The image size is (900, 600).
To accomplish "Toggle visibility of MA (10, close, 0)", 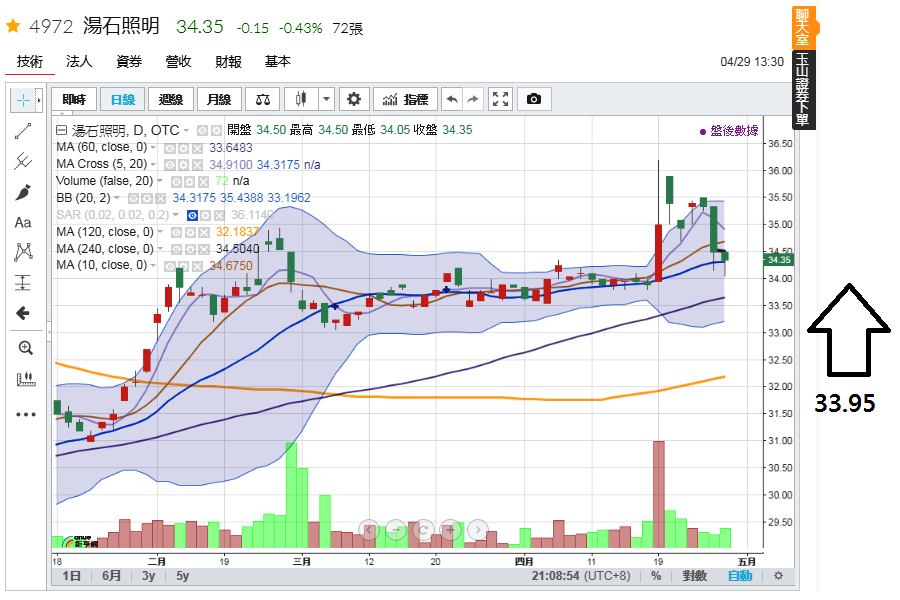I will click(x=170, y=266).
